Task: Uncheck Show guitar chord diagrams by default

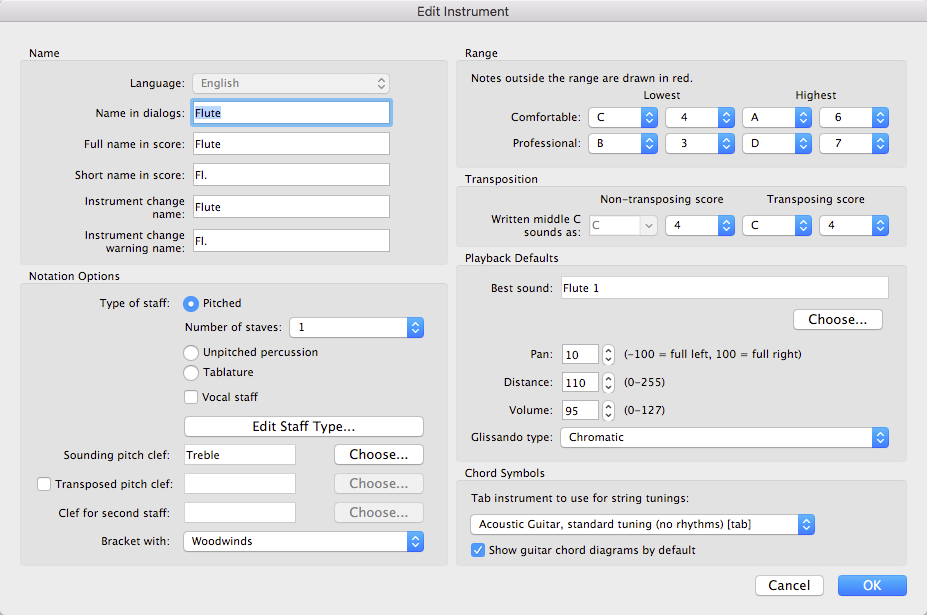Action: click(x=477, y=550)
